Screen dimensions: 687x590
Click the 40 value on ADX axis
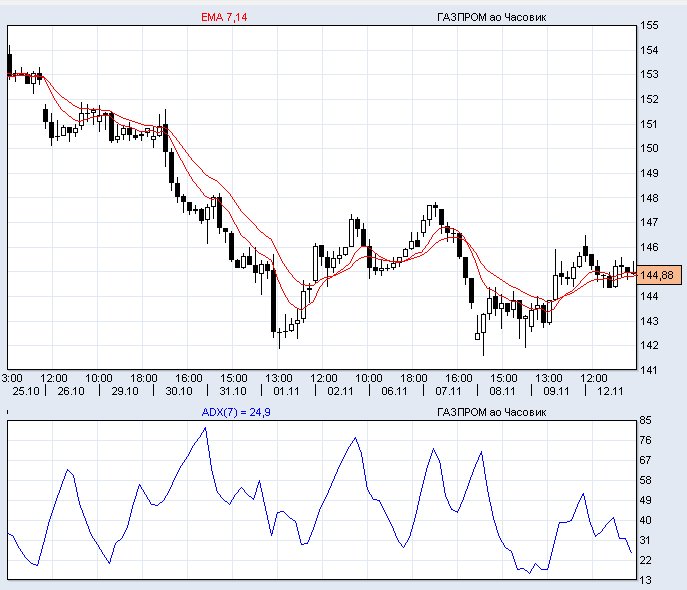point(646,521)
